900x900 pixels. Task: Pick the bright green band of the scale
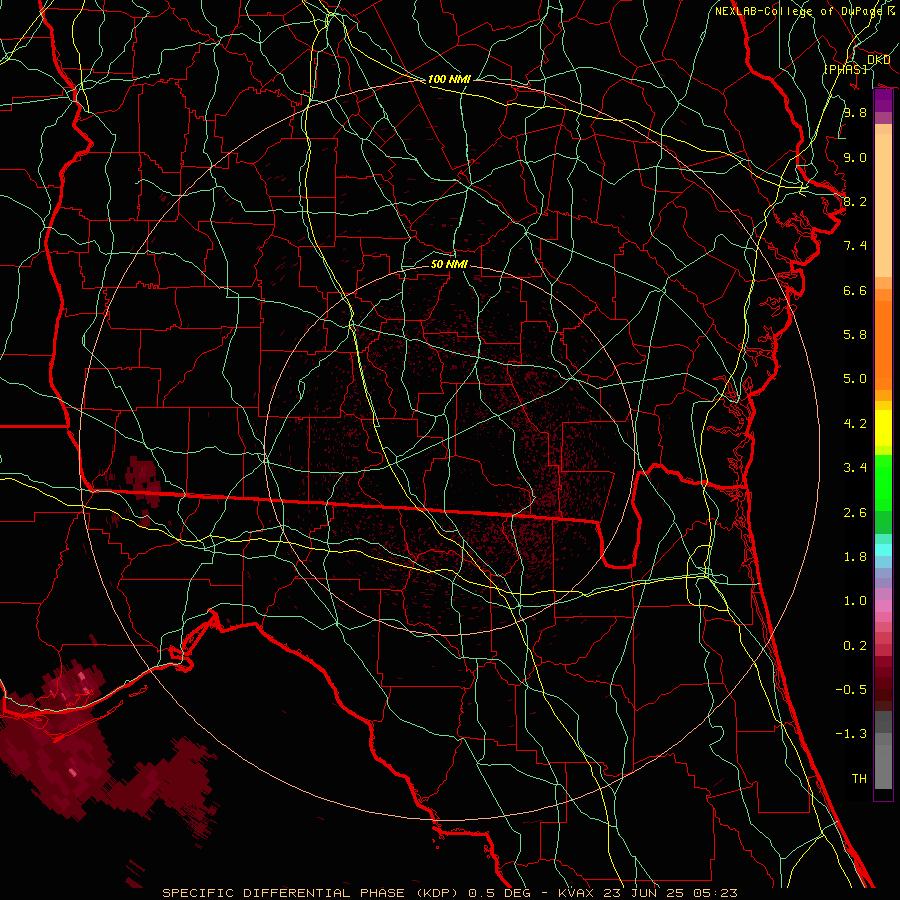click(883, 482)
